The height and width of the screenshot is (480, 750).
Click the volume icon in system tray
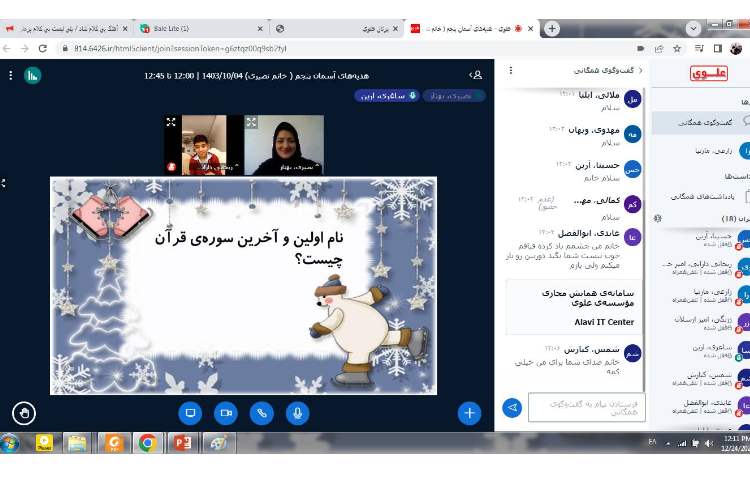point(709,443)
